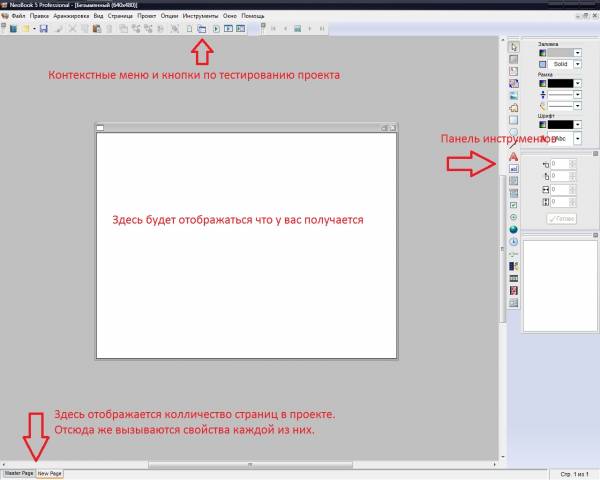Screen dimensions: 600x480
Task: Select the pointer arrow tool in tool palette
Action: point(513,47)
